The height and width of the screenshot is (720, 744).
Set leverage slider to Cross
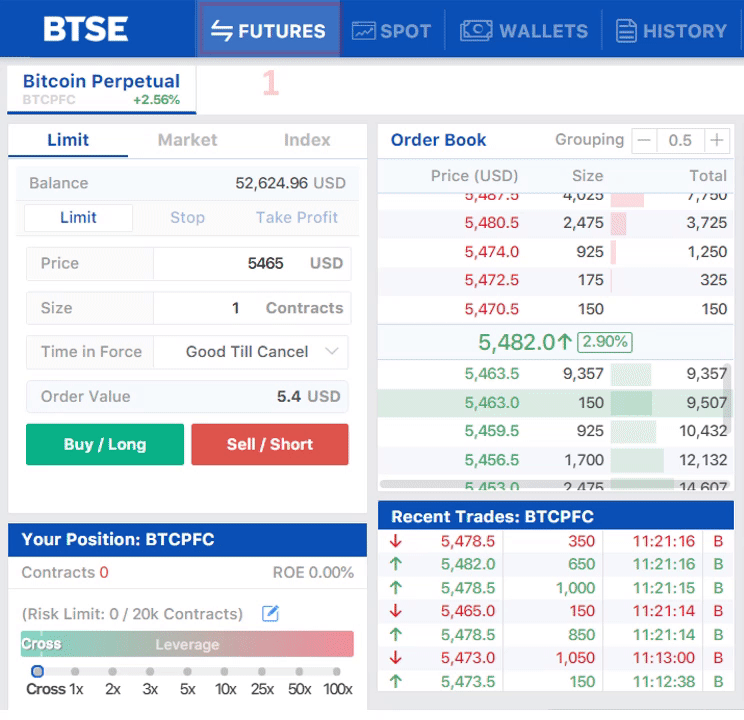37,671
